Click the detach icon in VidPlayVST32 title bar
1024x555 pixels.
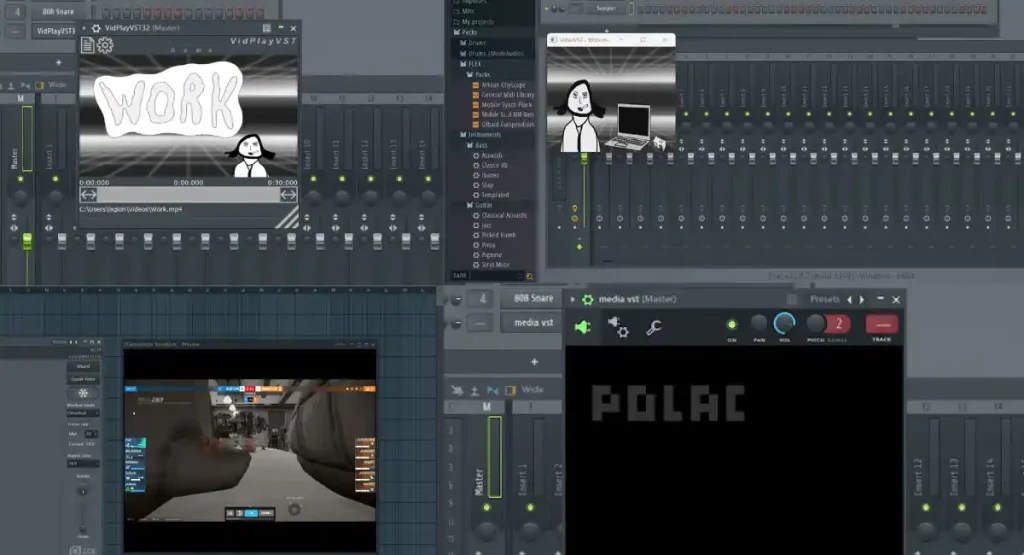(x=266, y=28)
